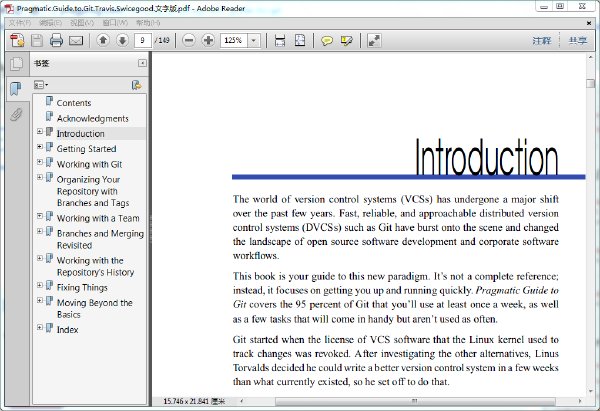This screenshot has width=600, height=411.
Task: Click the Create PDF online toolbar icon
Action: point(17,40)
